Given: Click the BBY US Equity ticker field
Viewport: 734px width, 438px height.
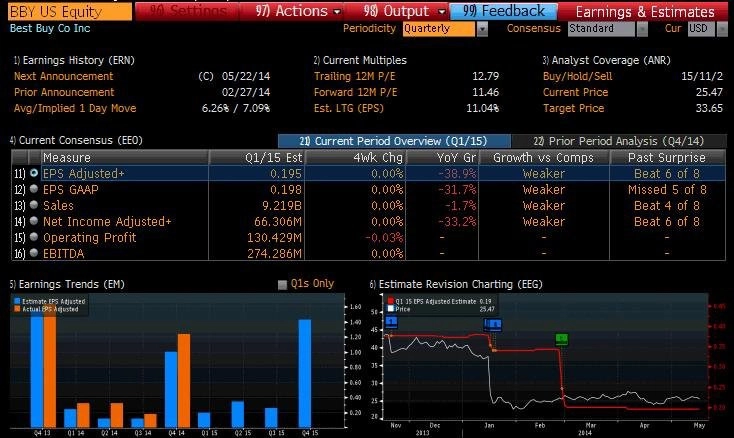Looking at the screenshot, I should tap(70, 12).
